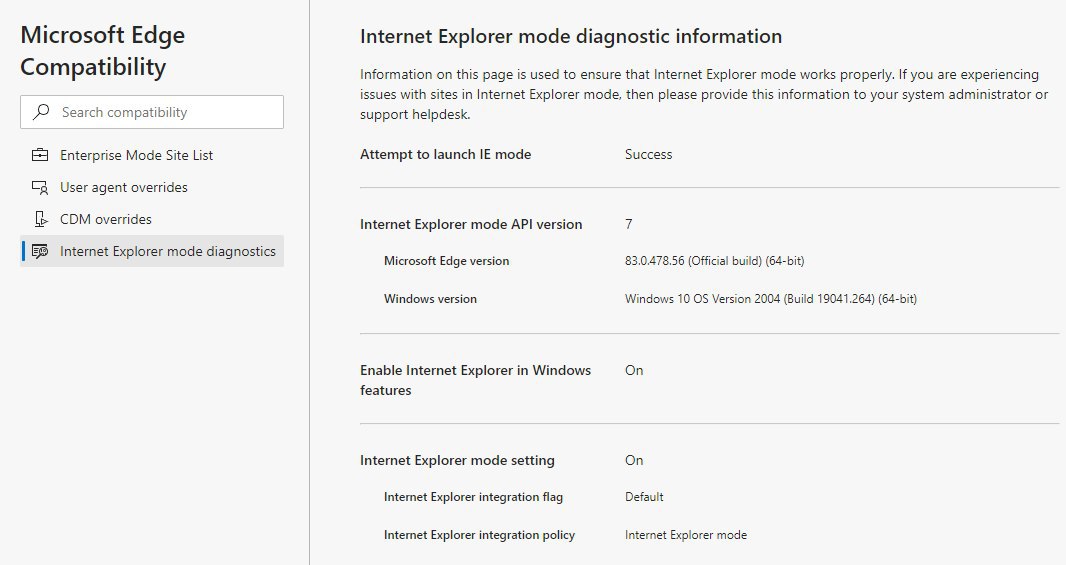Click the introductory description paragraph

704,94
